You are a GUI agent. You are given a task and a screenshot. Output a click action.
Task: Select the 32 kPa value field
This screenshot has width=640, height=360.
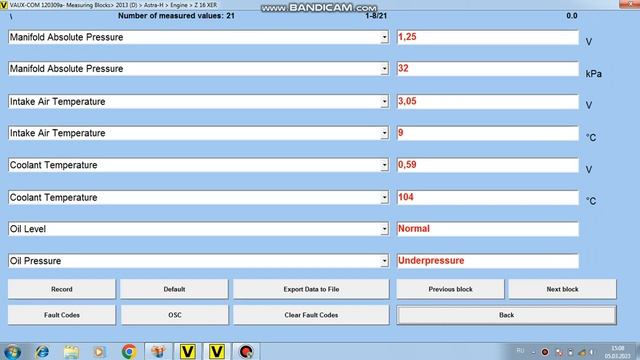pos(488,69)
